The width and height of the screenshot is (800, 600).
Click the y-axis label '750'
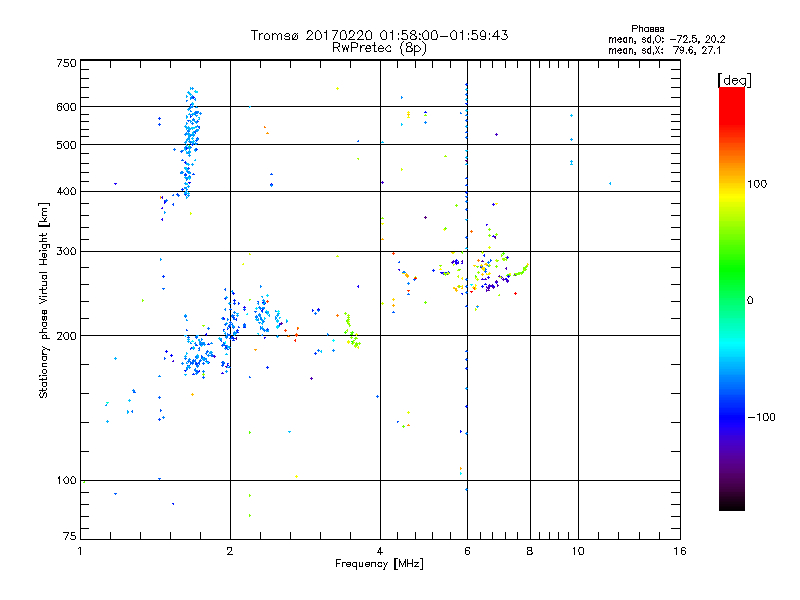click(x=66, y=63)
